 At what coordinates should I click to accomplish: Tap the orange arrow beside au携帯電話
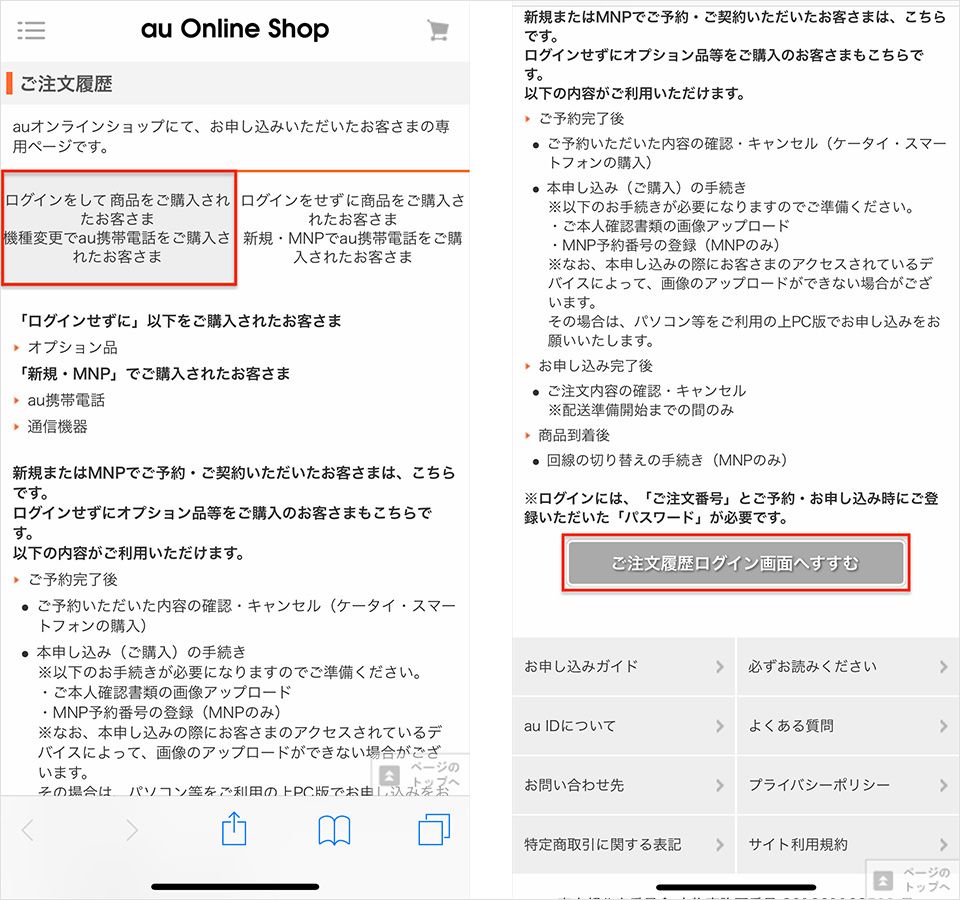tap(17, 400)
